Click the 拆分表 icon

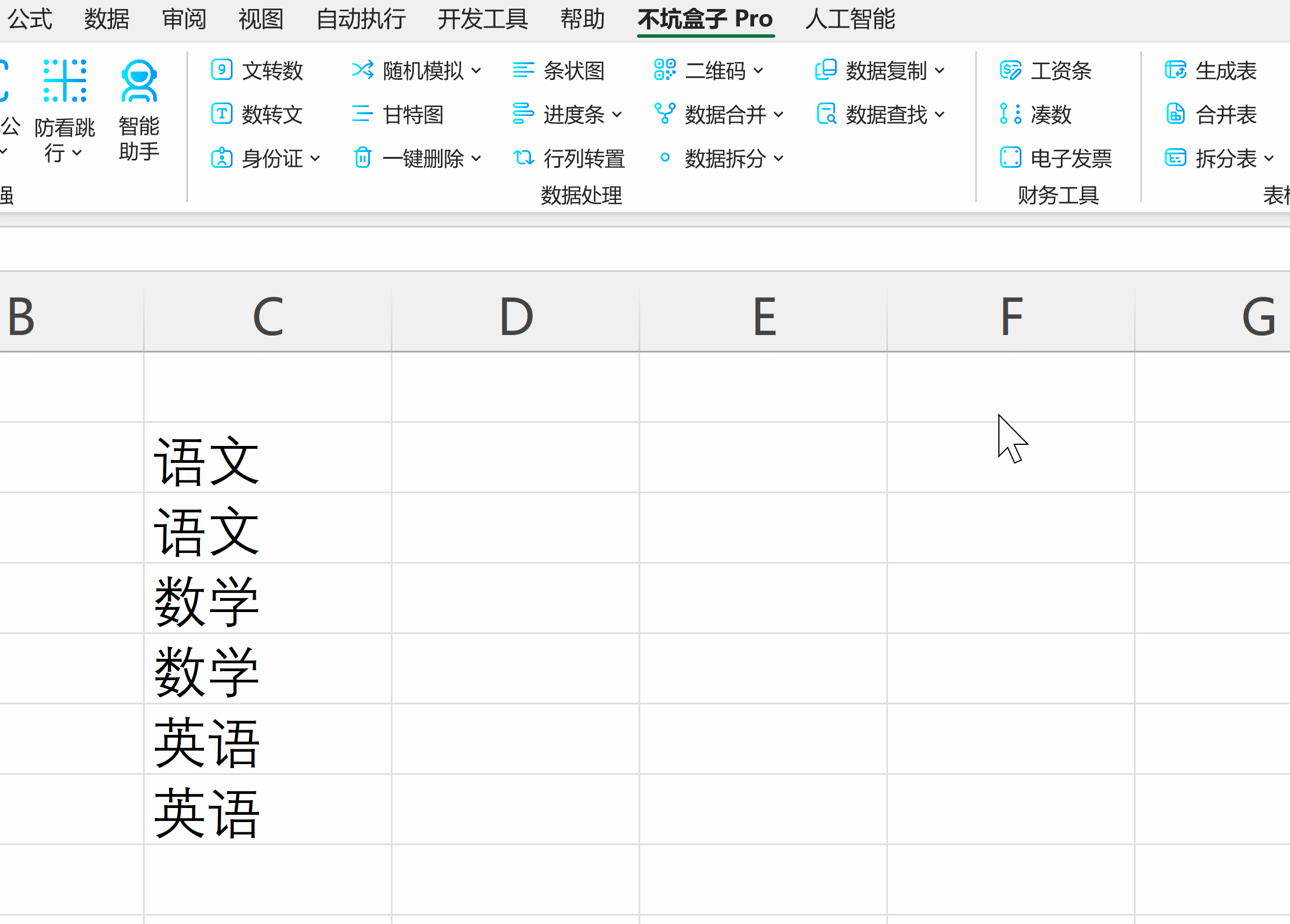pyautogui.click(x=1175, y=158)
